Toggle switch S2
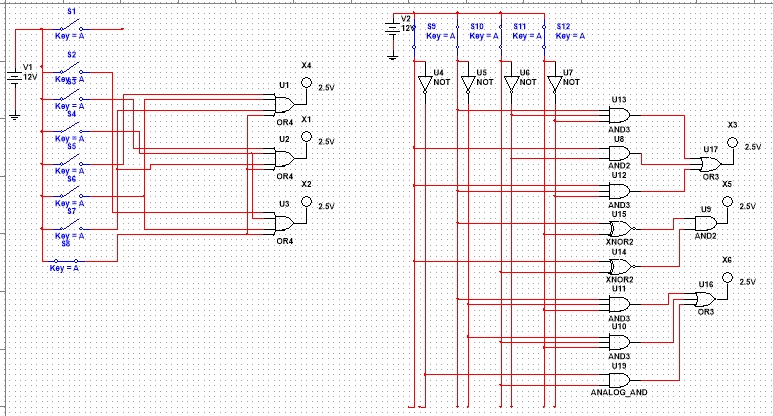Viewport: 773px width, 416px height. click(69, 69)
